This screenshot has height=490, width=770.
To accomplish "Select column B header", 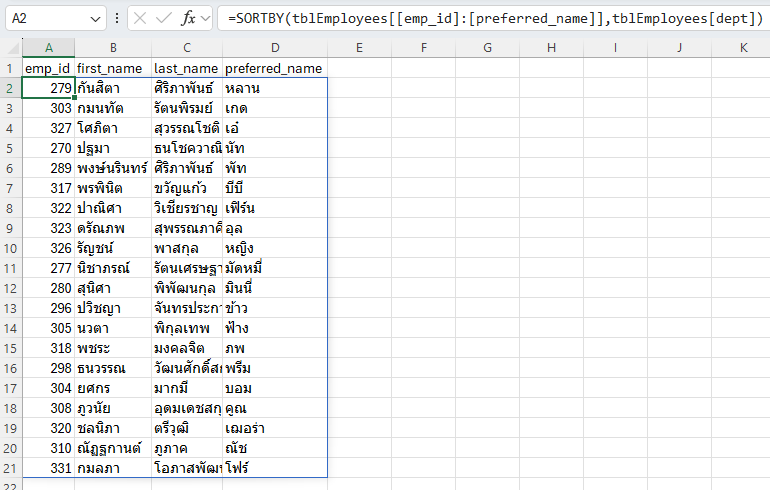I will (113, 48).
